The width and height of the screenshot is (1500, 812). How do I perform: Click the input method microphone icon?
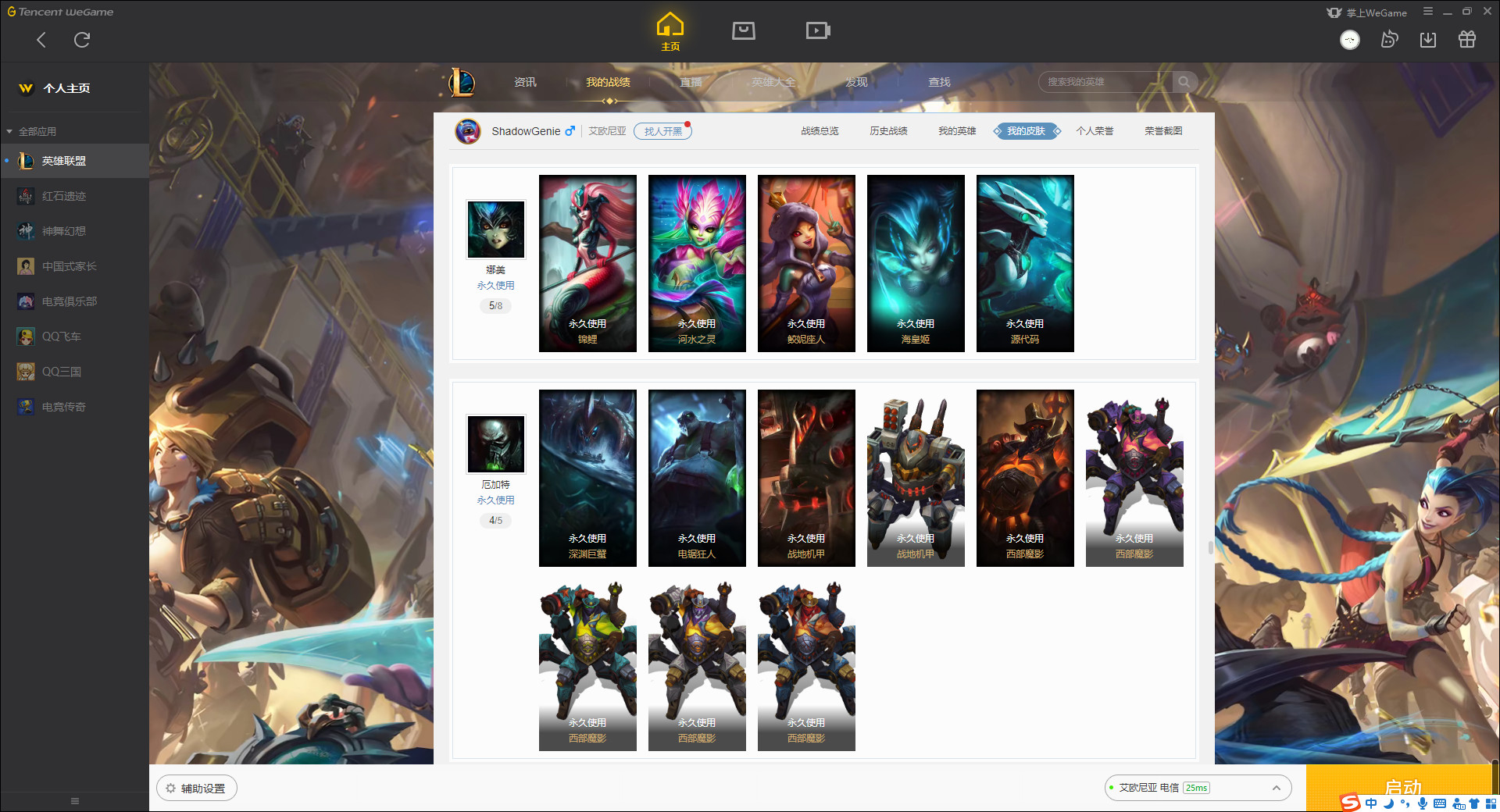click(x=1423, y=803)
